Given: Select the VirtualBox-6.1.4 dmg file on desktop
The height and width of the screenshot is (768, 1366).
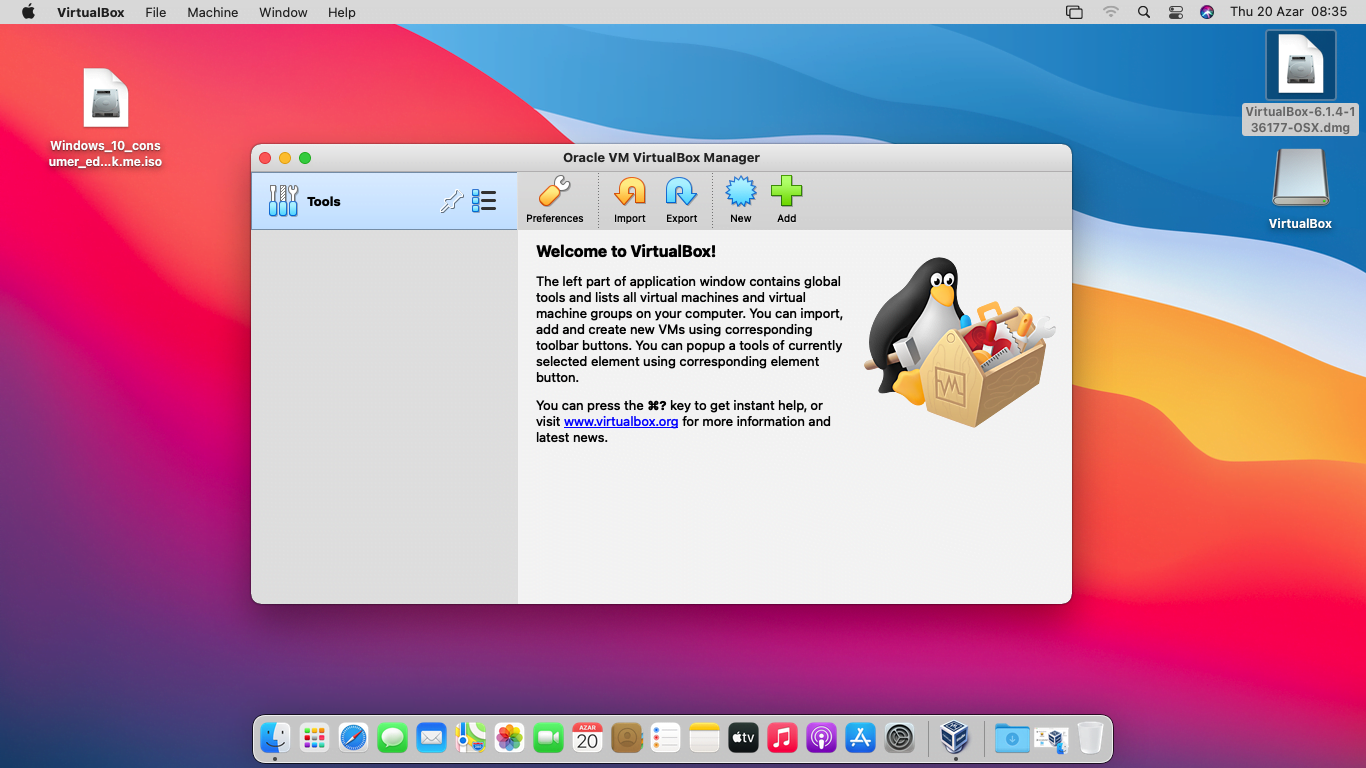Looking at the screenshot, I should [x=1300, y=82].
